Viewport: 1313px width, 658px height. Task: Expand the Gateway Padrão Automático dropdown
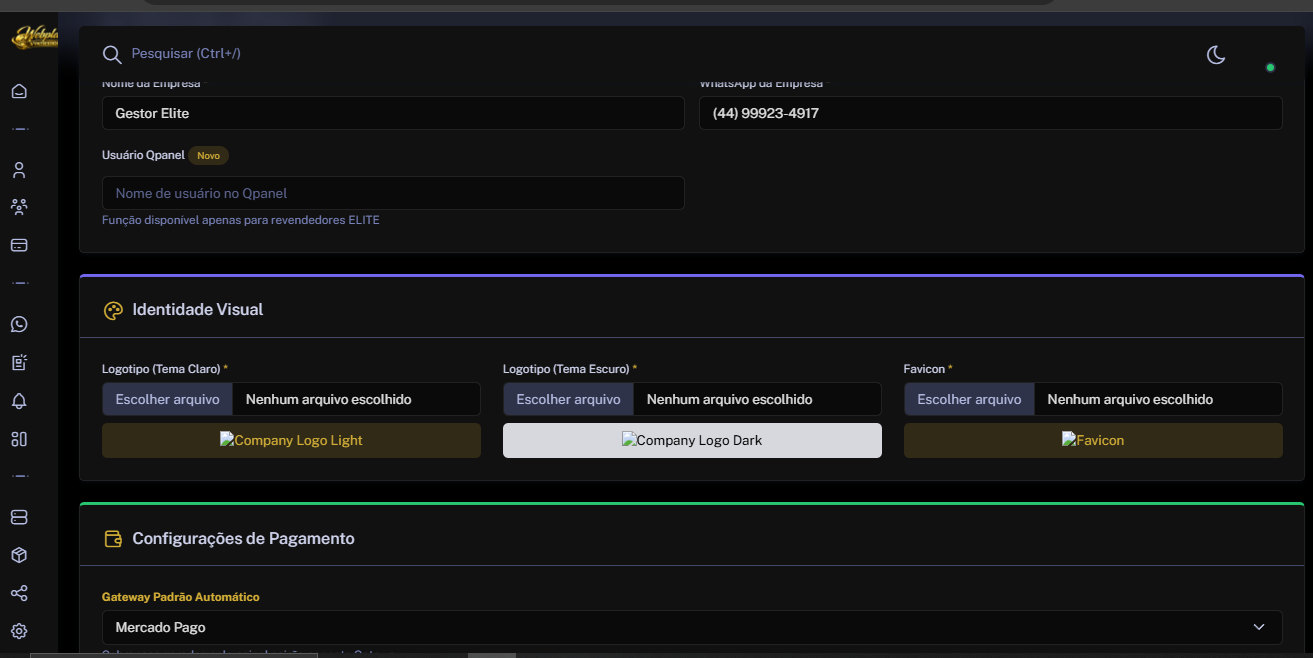click(692, 628)
